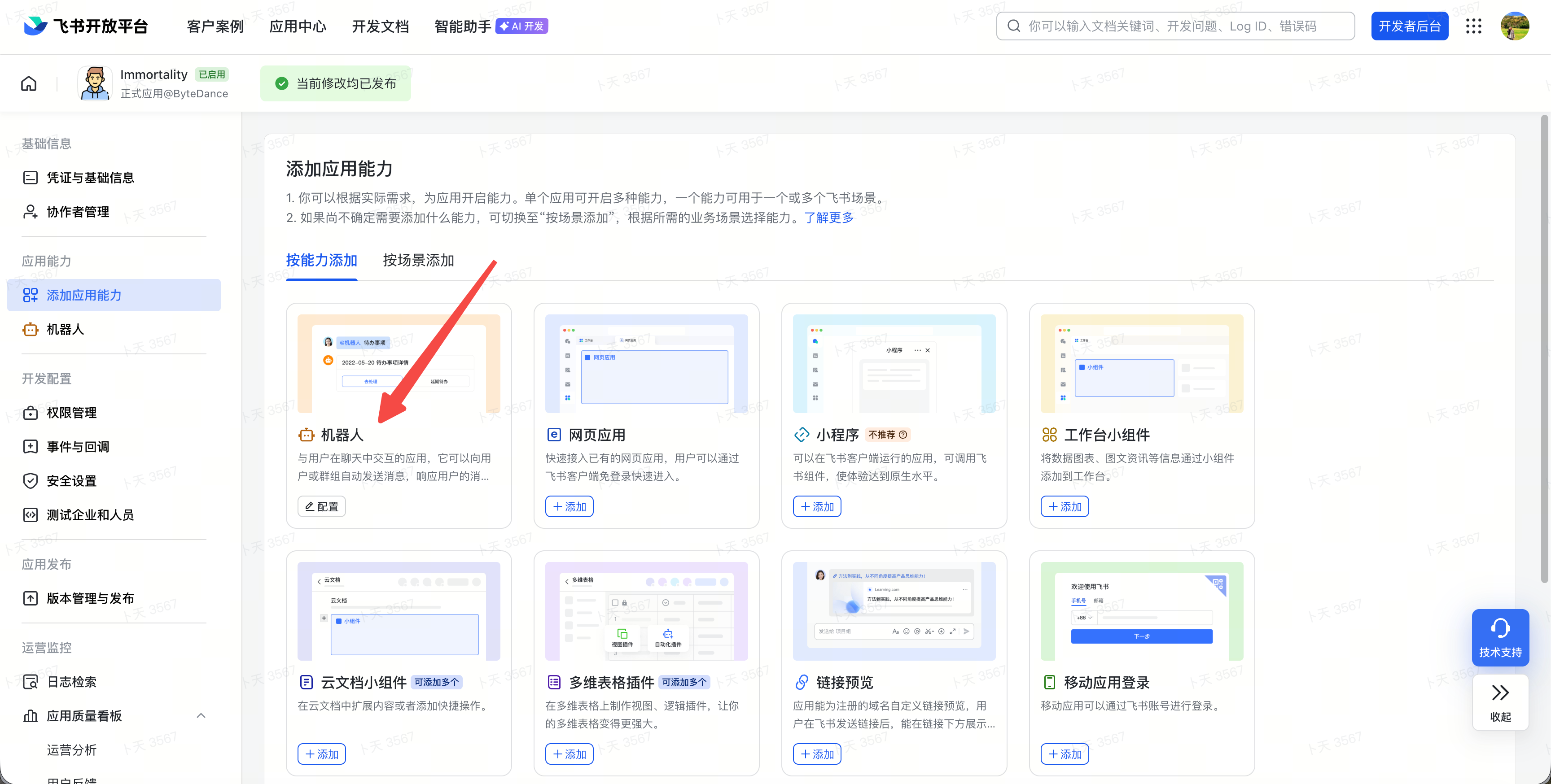The image size is (1551, 784).
Task: Click the 工作台小组件 card preview image
Action: (1142, 363)
